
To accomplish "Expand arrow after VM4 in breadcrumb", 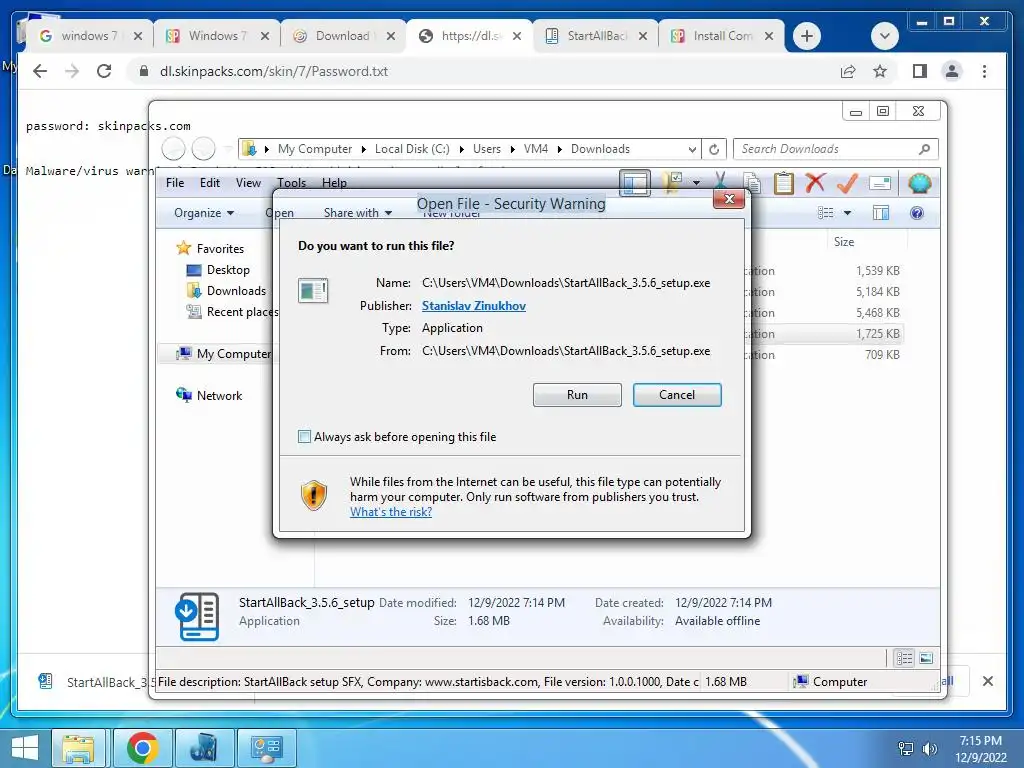I will [560, 150].
